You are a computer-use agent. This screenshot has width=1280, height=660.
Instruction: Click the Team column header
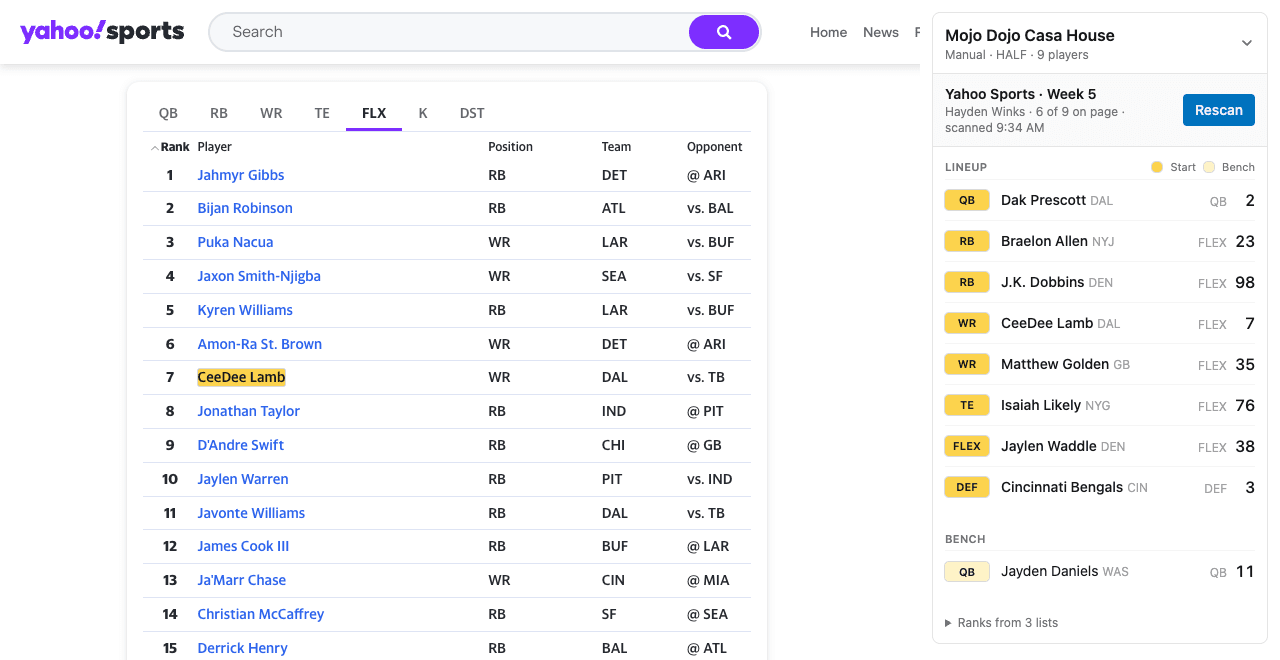(x=616, y=147)
